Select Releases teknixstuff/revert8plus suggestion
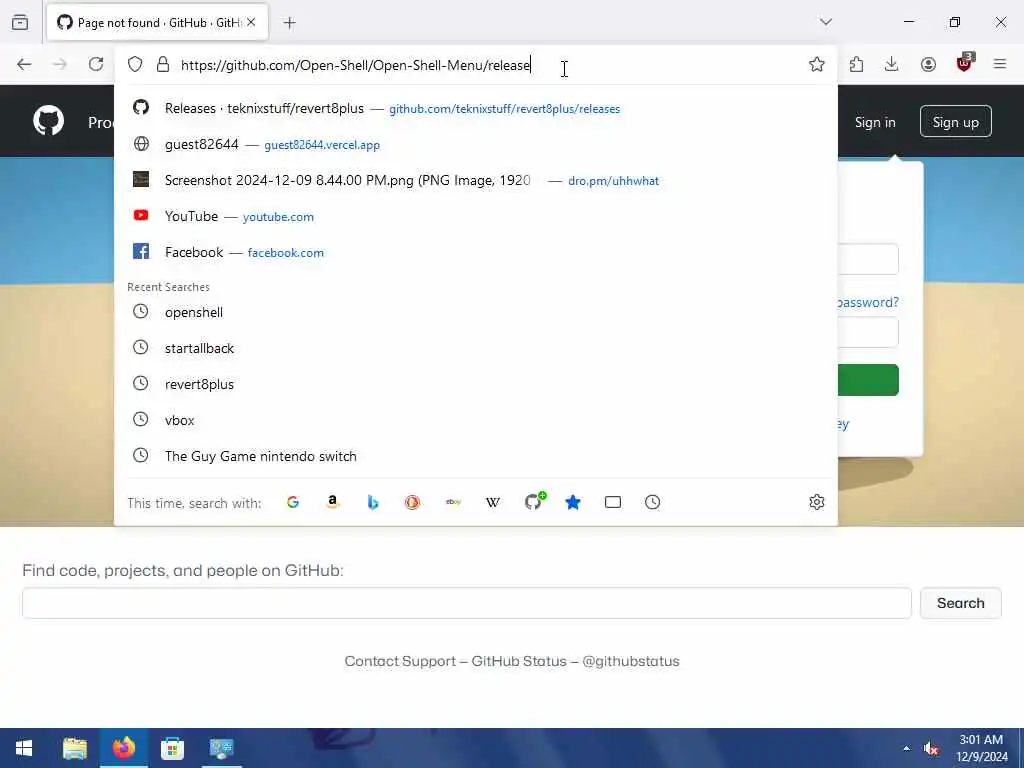This screenshot has width=1024, height=768. (x=475, y=108)
